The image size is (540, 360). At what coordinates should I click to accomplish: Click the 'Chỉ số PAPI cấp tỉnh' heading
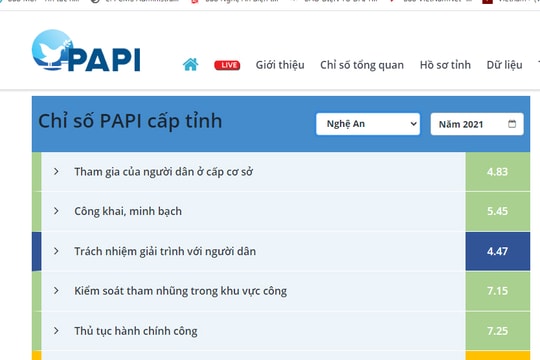pos(130,121)
